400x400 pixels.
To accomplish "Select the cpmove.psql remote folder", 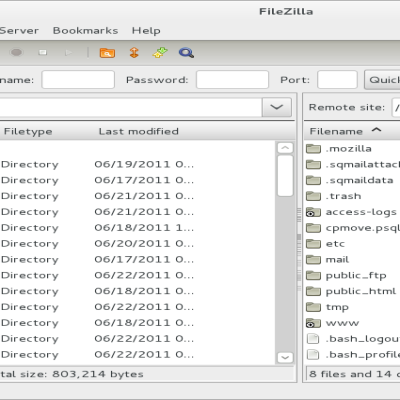I will (x=353, y=228).
